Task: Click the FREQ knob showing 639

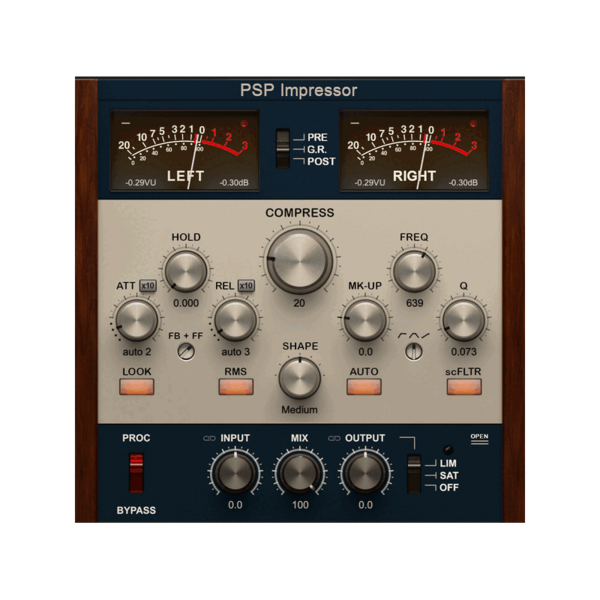Action: point(414,271)
